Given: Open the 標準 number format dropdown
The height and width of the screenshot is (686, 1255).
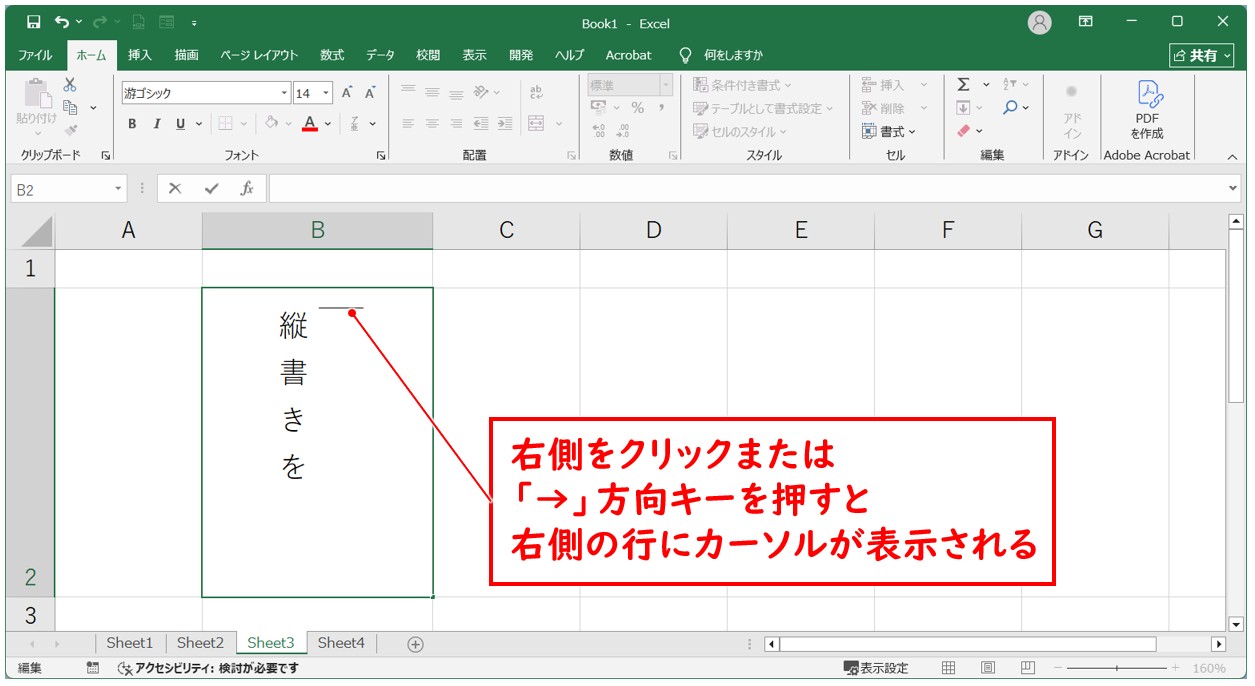Looking at the screenshot, I should pyautogui.click(x=665, y=85).
